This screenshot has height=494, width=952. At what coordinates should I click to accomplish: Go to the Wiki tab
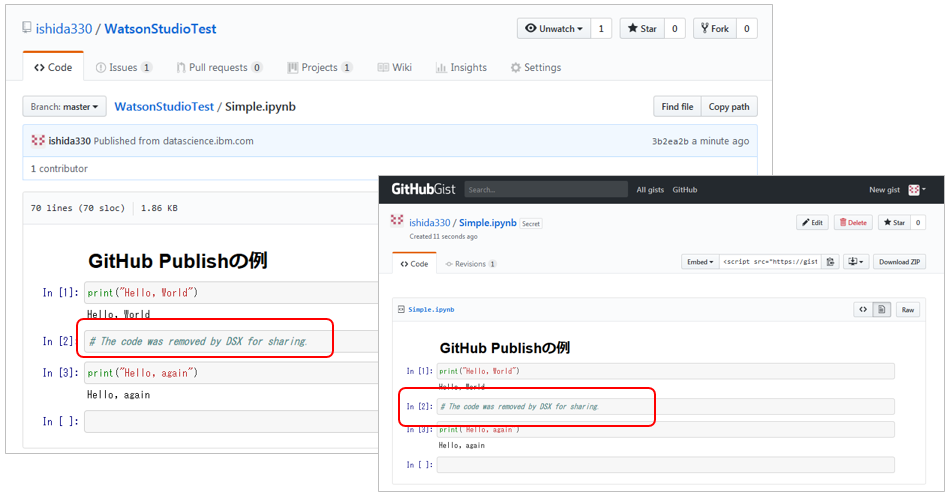(x=395, y=67)
